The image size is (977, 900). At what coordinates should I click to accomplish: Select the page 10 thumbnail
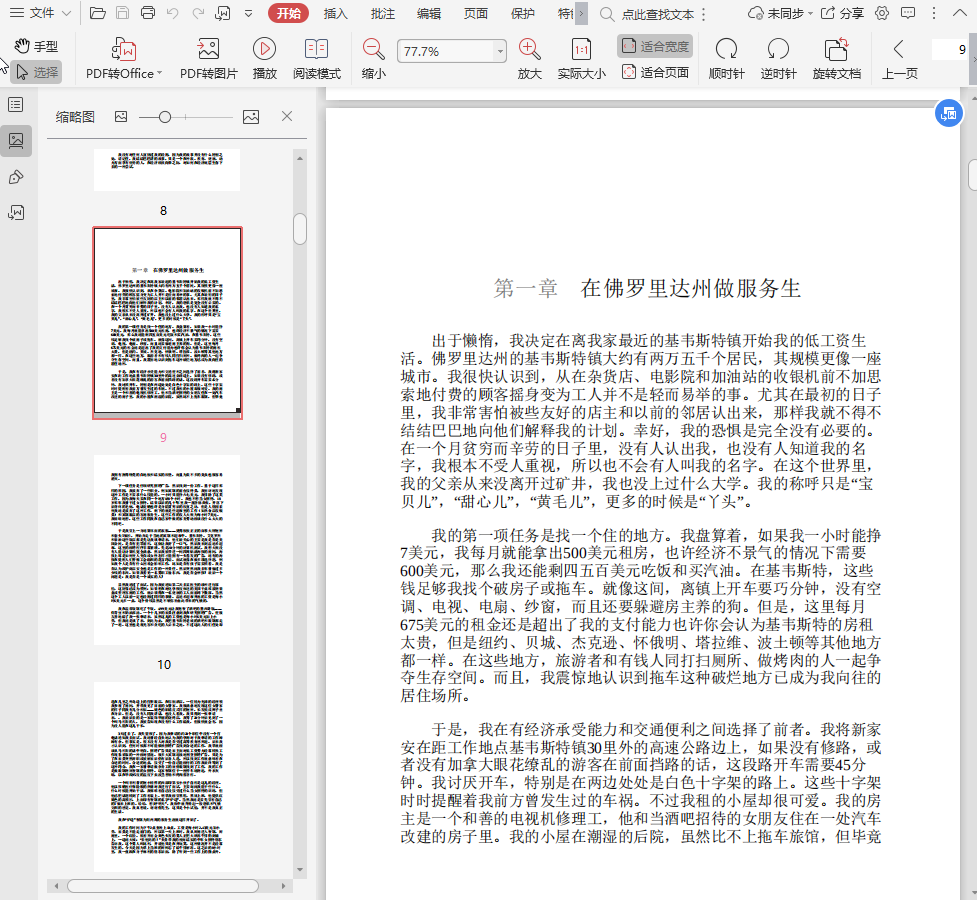(x=167, y=550)
